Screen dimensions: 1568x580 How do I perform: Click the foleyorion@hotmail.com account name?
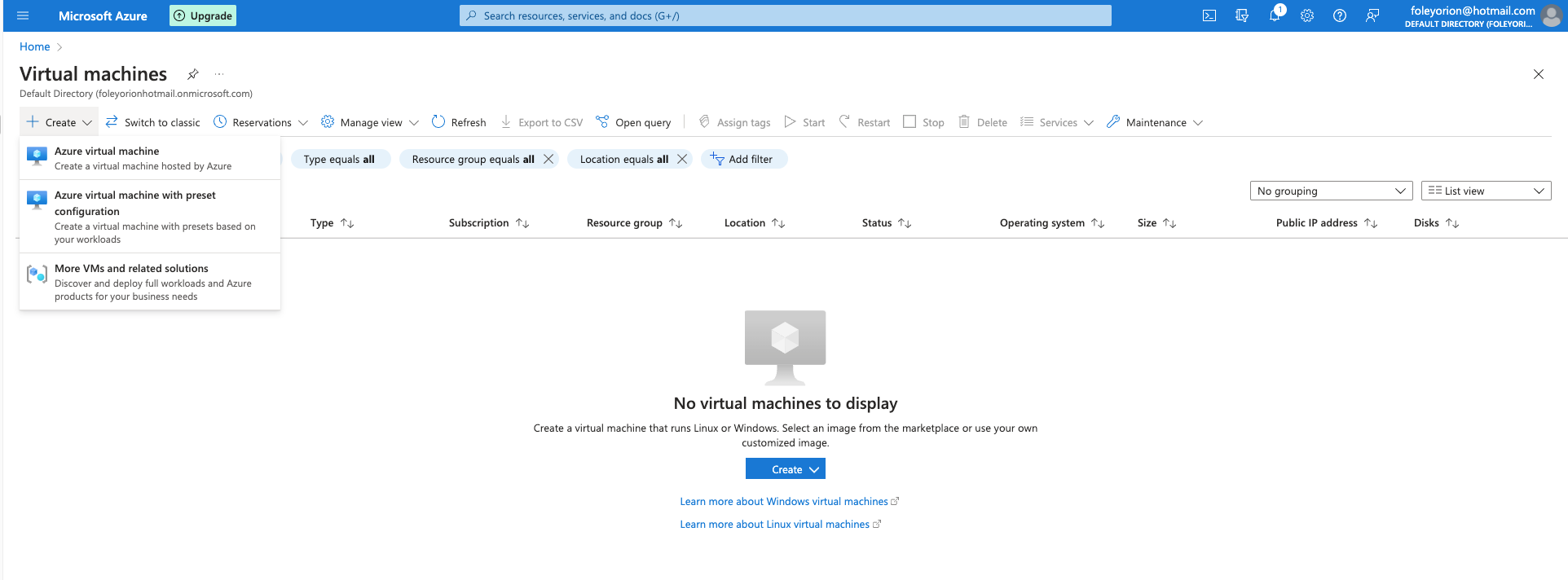[1473, 11]
